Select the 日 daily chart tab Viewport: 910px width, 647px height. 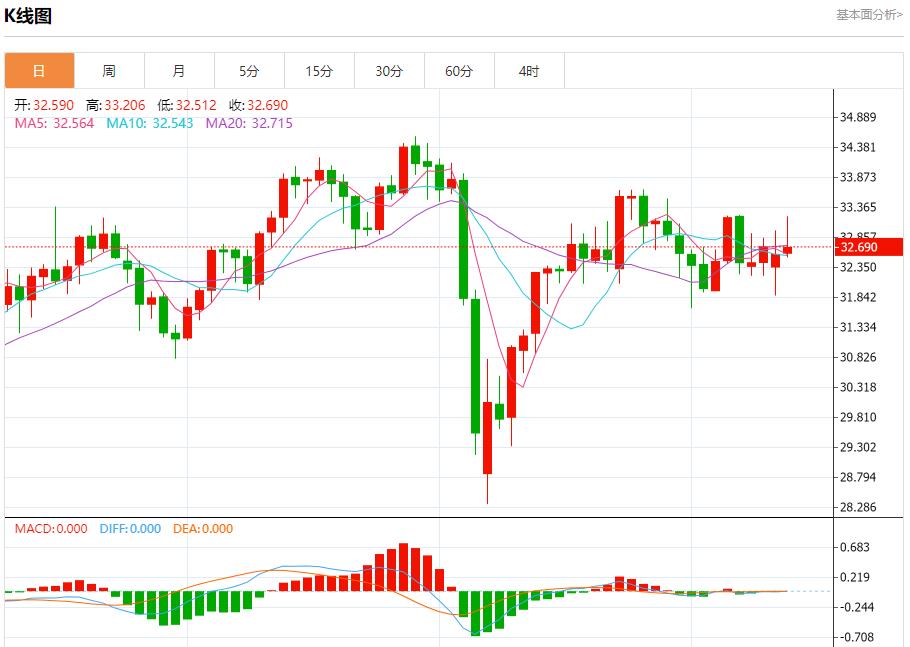[x=39, y=71]
